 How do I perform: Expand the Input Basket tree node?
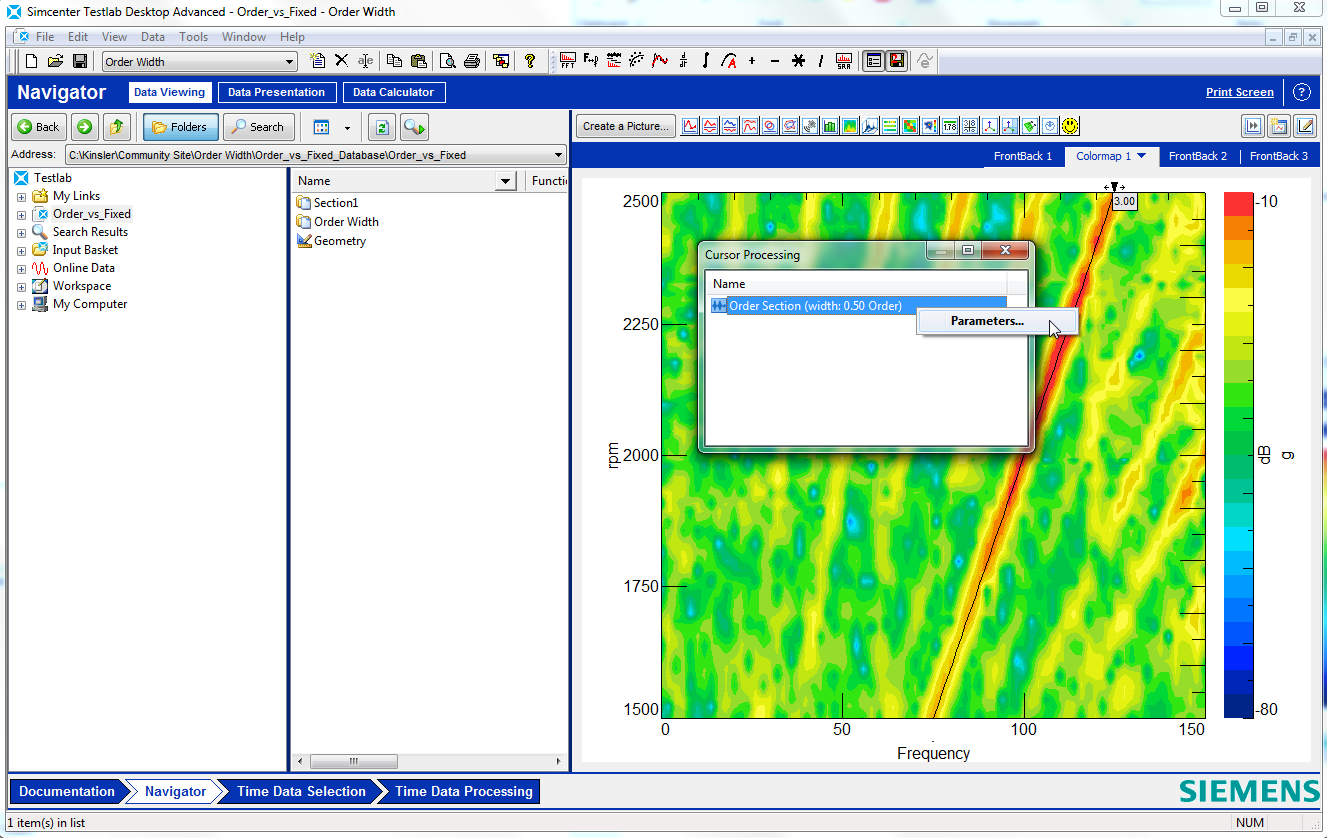click(x=21, y=250)
